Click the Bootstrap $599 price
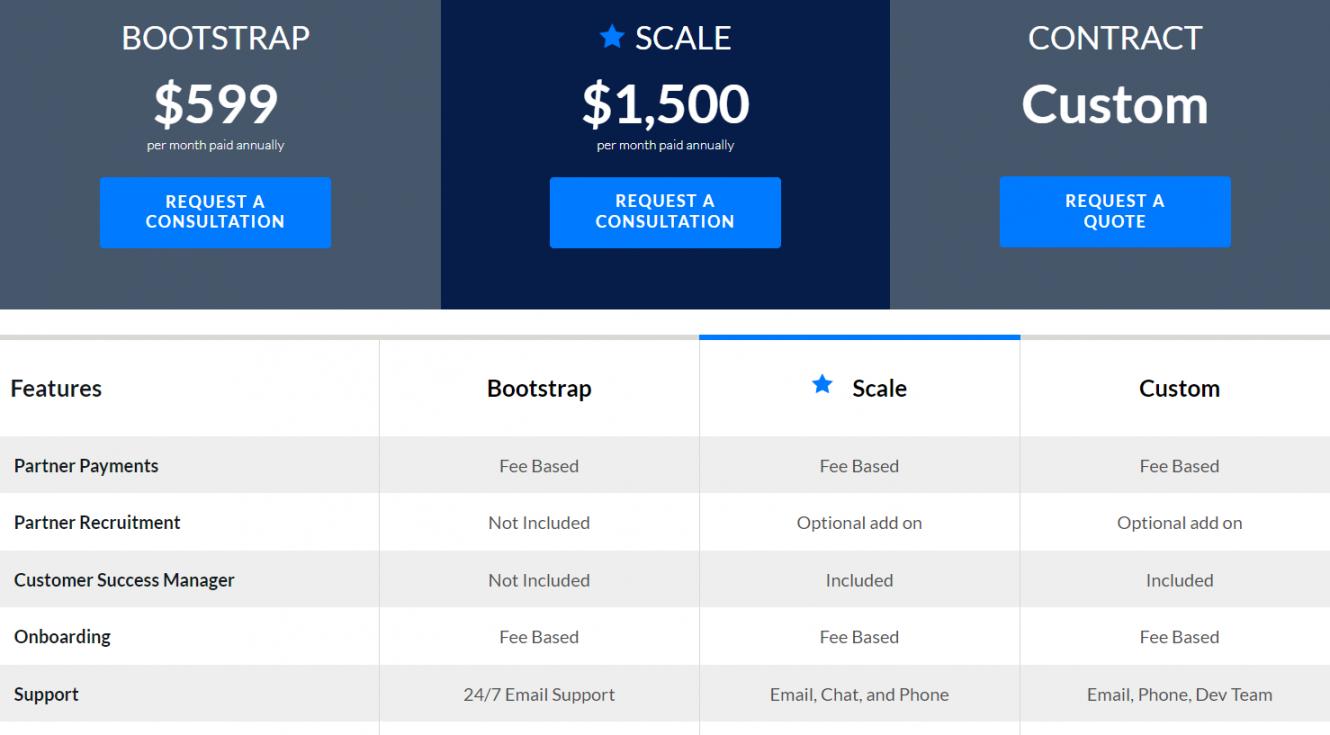The height and width of the screenshot is (735, 1330). (215, 104)
